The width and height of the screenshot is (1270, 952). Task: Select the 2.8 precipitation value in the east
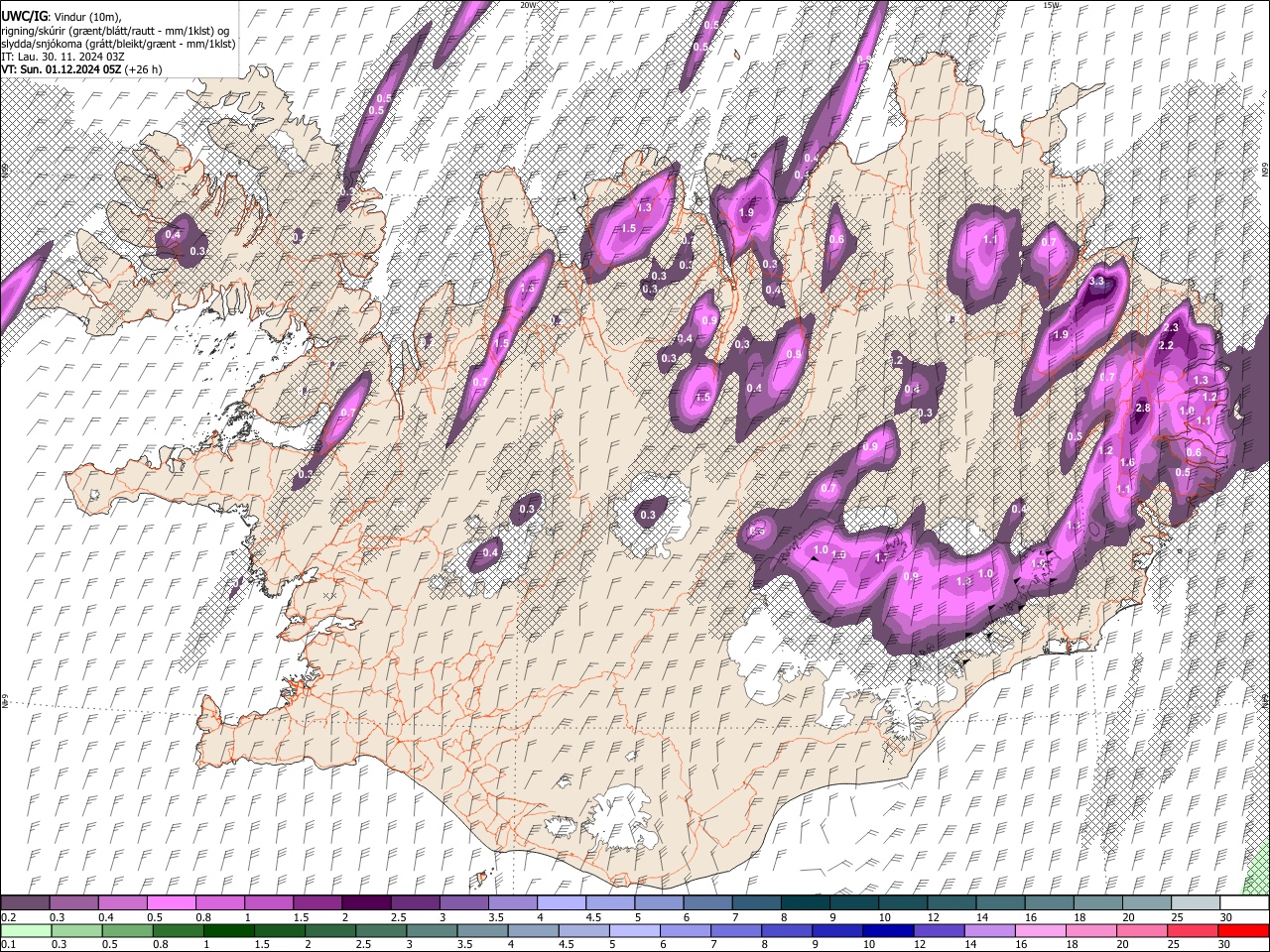(1142, 408)
